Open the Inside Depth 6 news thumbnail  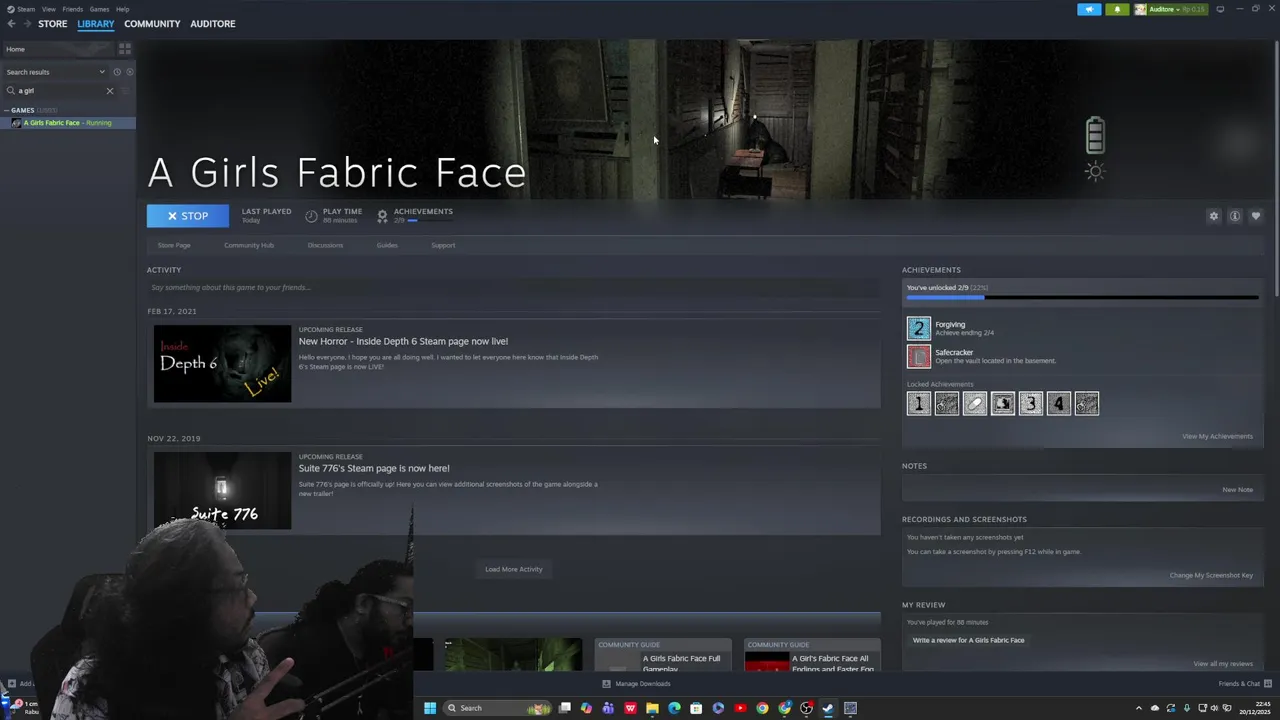222,364
